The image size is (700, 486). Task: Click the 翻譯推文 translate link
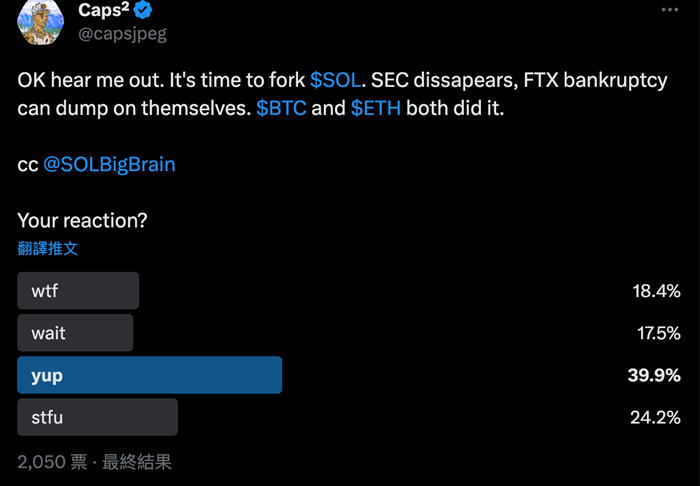pos(47,247)
